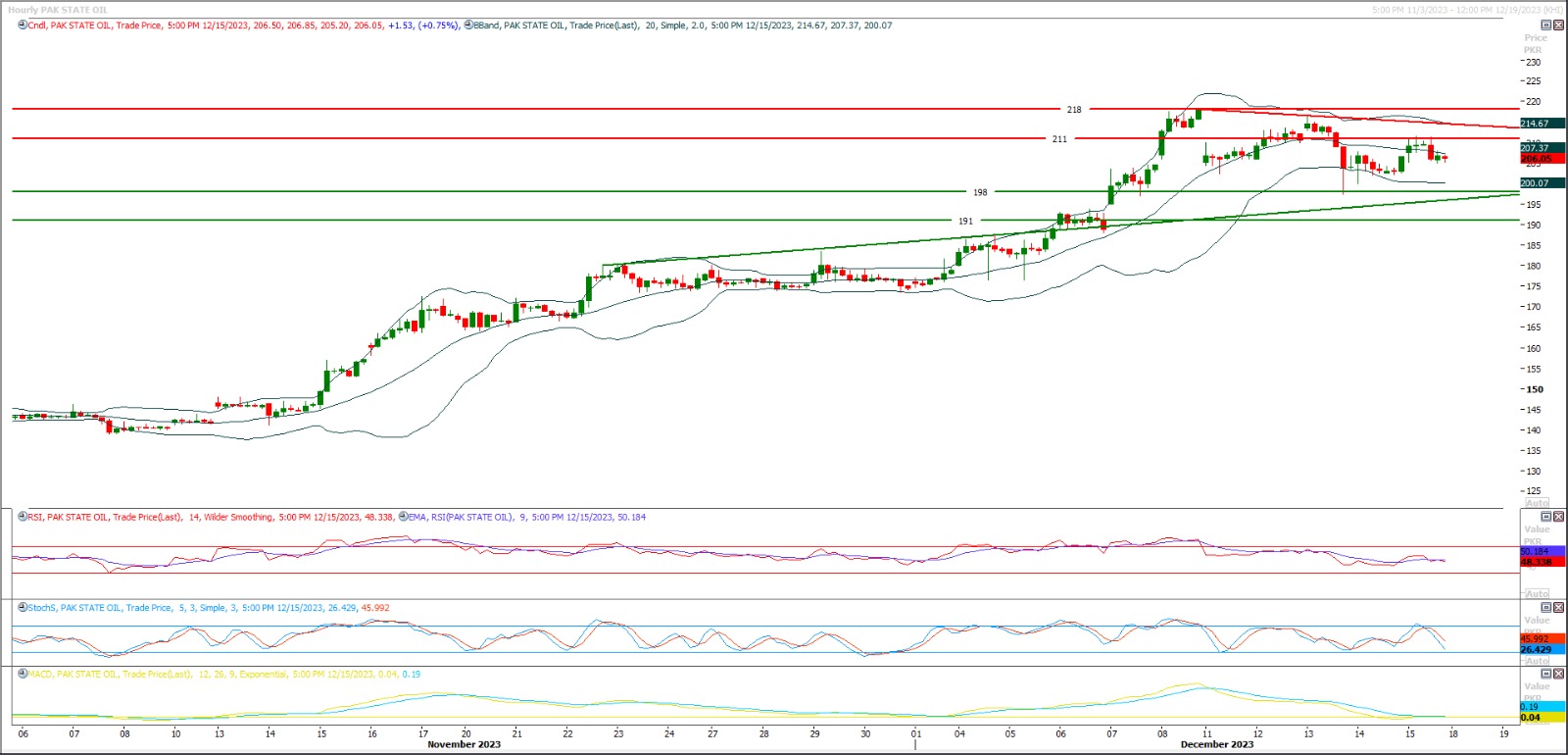Click the December 2023 month label
This screenshot has width=1568, height=755.
pos(1217,744)
